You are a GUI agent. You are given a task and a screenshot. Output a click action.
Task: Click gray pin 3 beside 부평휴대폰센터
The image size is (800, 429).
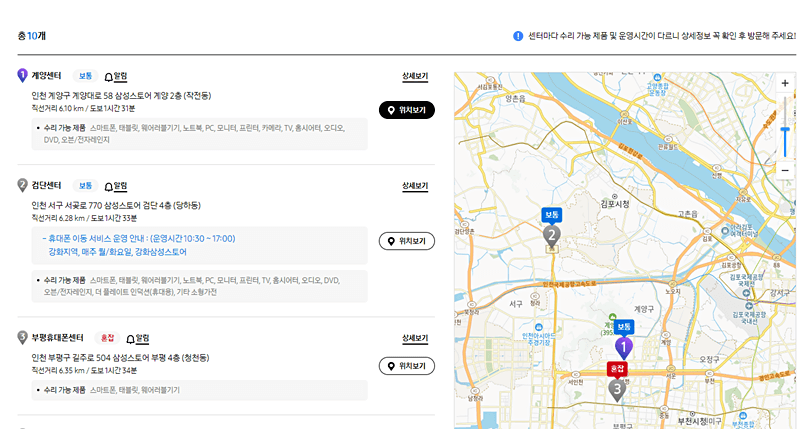click(x=22, y=337)
